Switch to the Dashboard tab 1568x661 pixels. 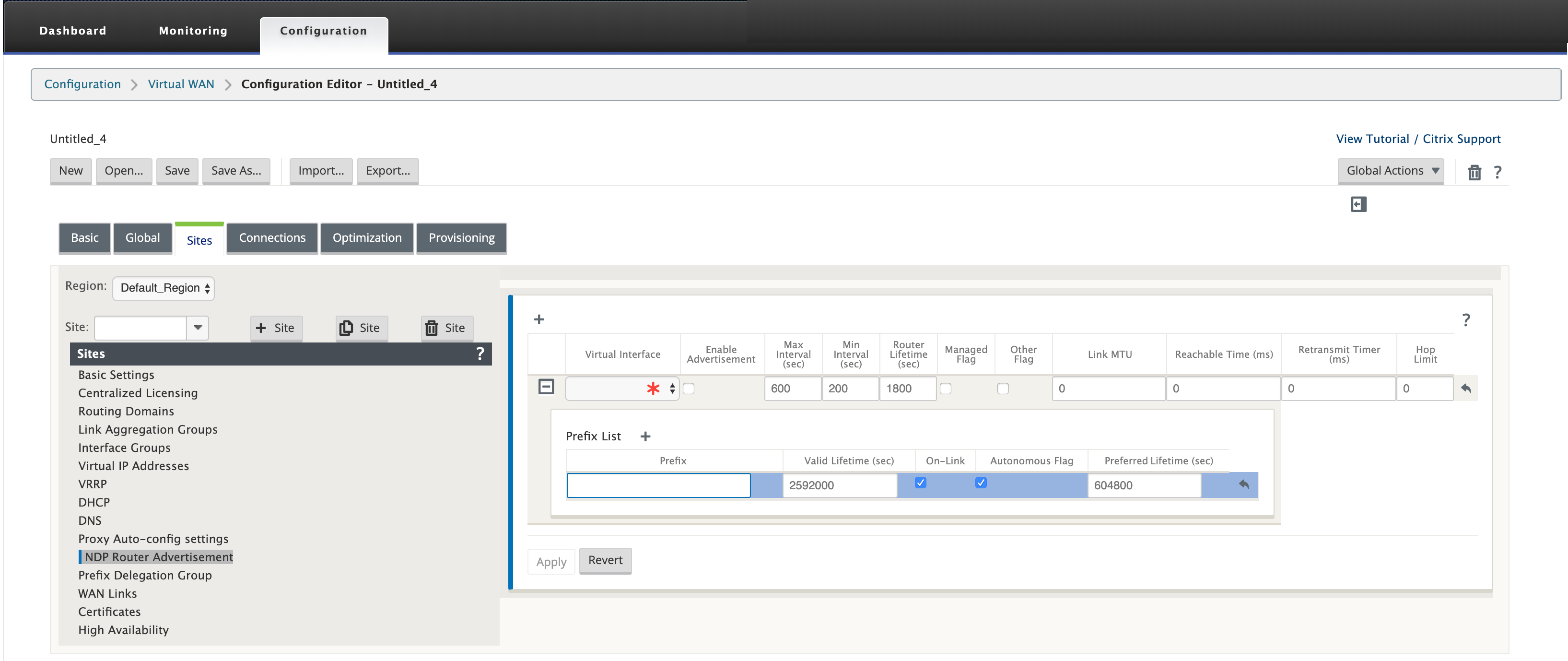click(x=72, y=31)
